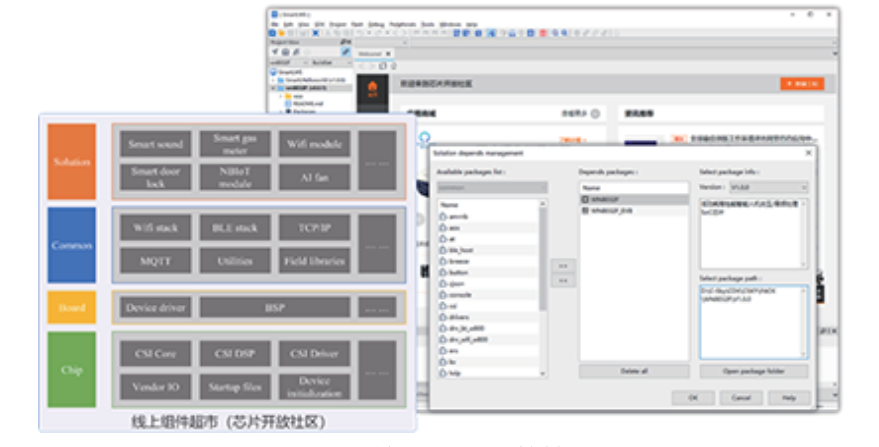The height and width of the screenshot is (447, 879).
Task: Click the Open package folder button
Action: pos(753,371)
